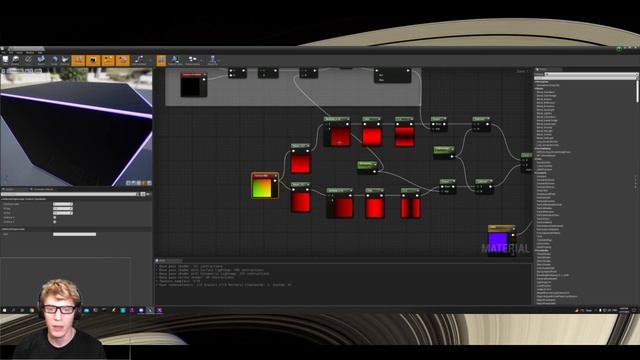Image resolution: width=640 pixels, height=360 pixels.
Task: Open the Asset menu
Action: tap(20, 53)
